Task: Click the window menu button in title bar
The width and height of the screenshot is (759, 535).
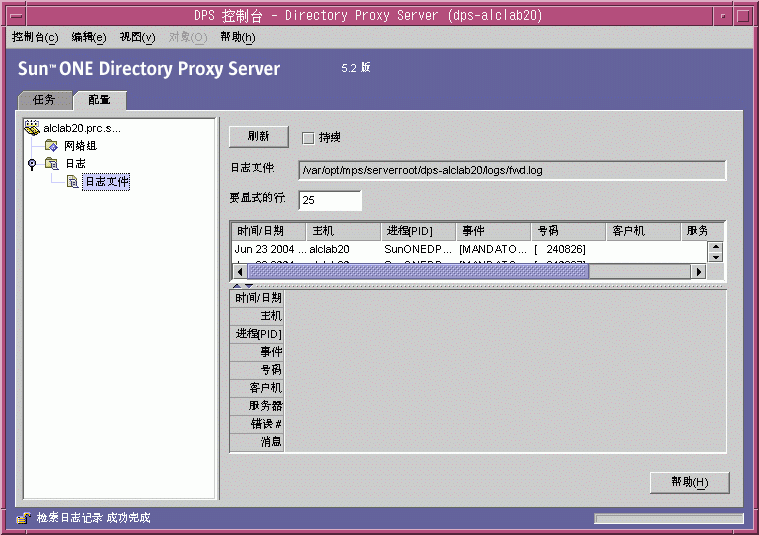Action: (17, 16)
